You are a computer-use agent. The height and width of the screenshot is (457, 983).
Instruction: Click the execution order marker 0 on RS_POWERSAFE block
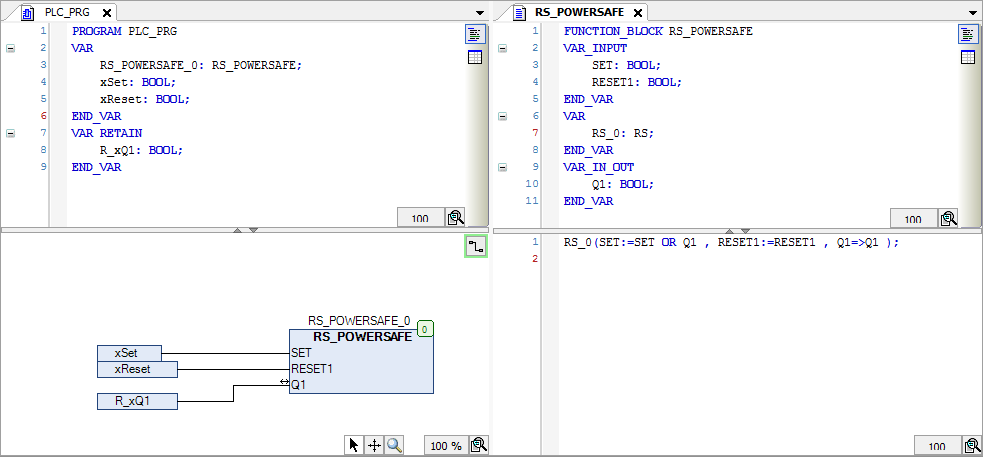click(425, 329)
